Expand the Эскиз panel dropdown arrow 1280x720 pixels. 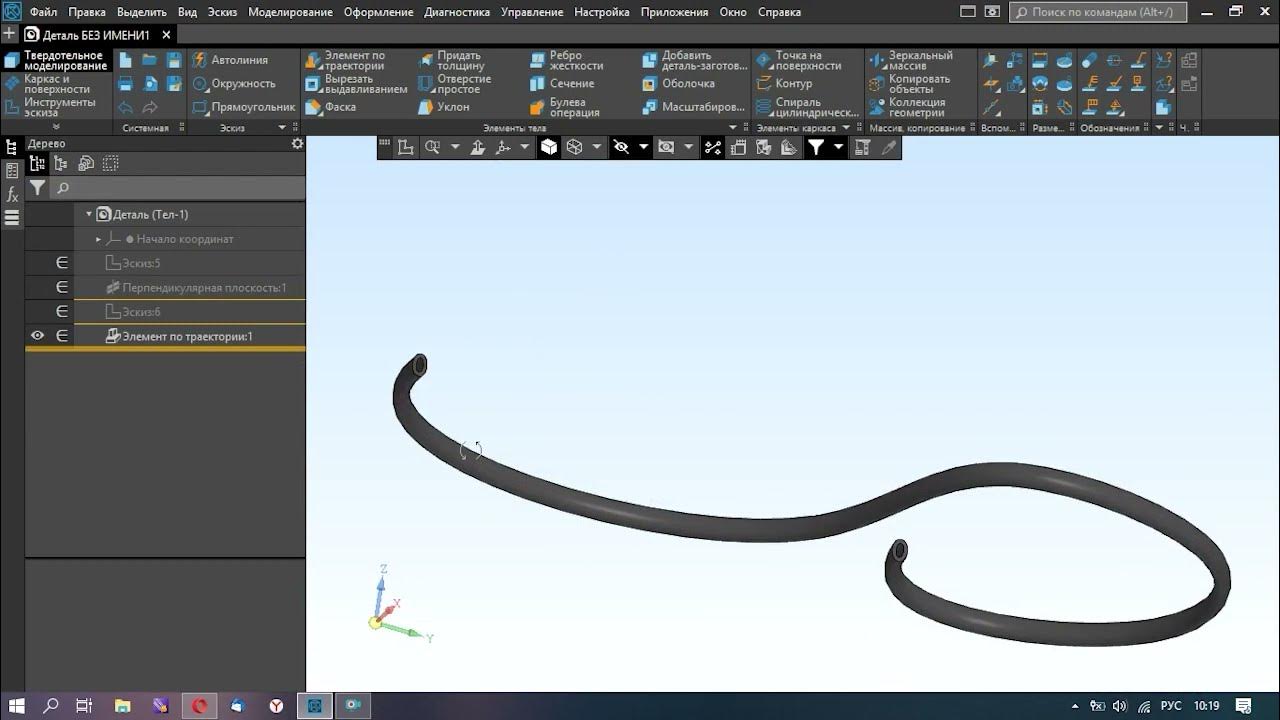[x=282, y=128]
